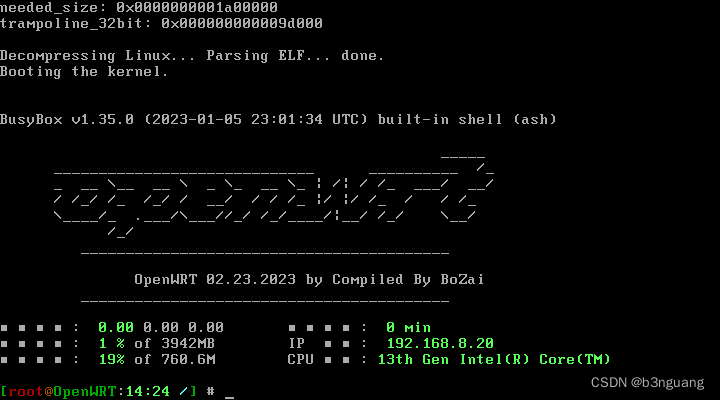Click the text '13th Gen Intel(R) Core(TM)'

(x=494, y=360)
